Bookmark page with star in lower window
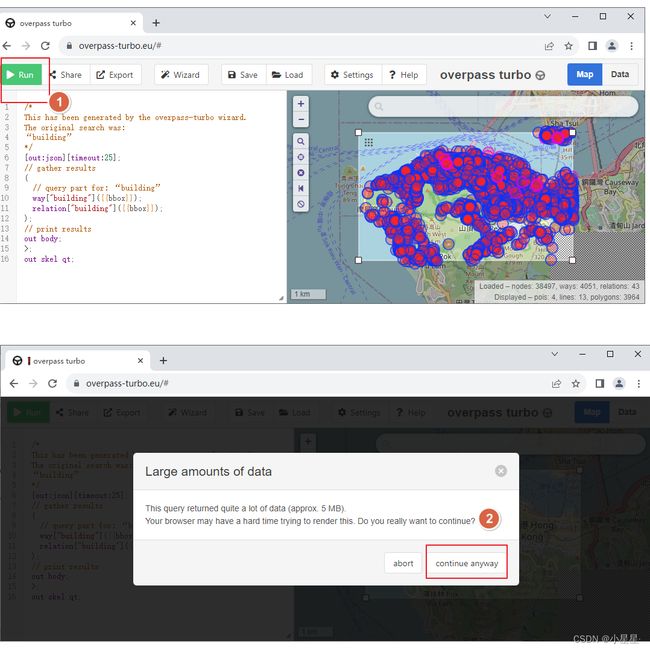This screenshot has height=650, width=650. [x=576, y=384]
